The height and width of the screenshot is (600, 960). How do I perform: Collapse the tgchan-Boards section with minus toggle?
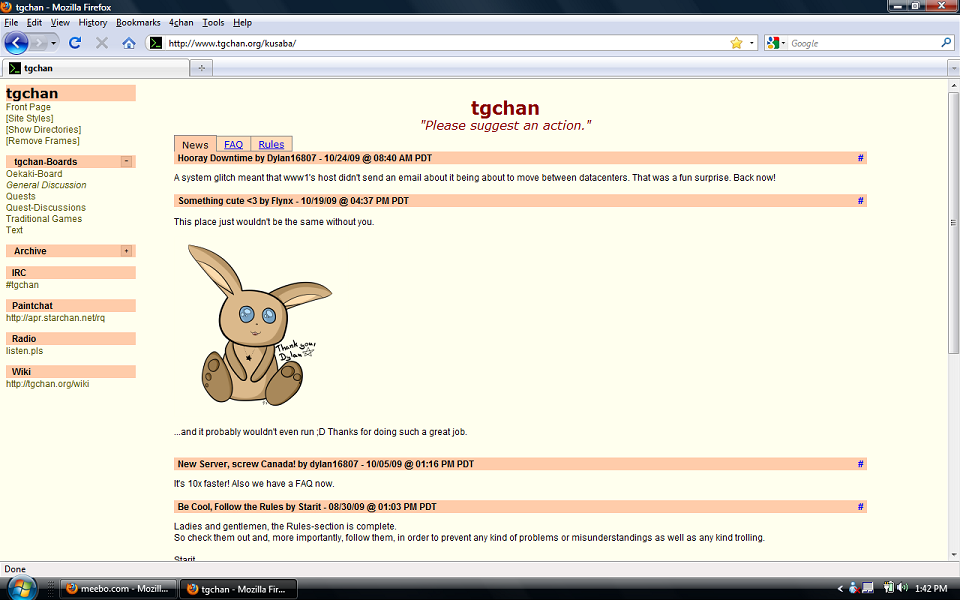pos(126,161)
